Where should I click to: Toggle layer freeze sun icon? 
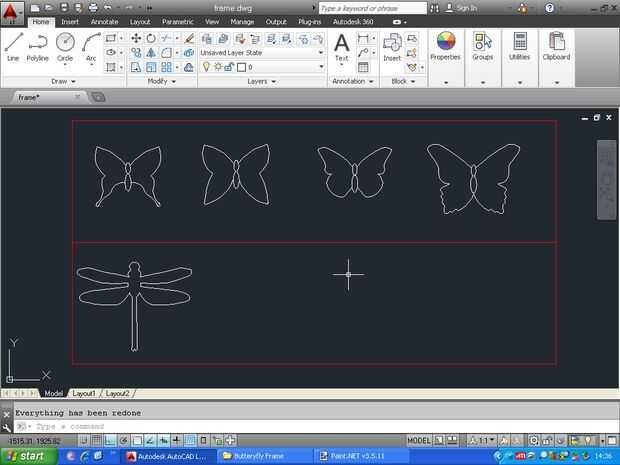(218, 67)
